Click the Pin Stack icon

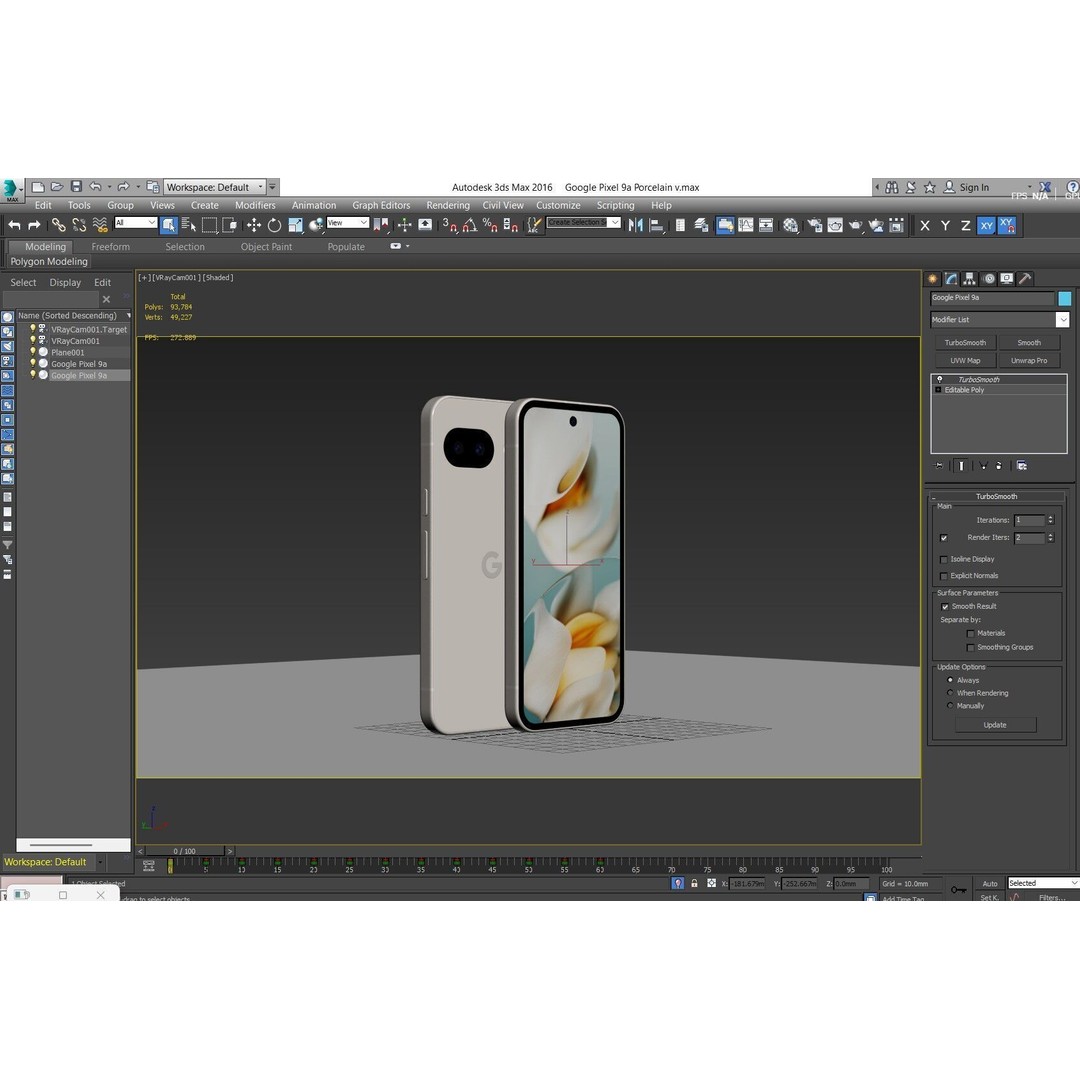939,466
